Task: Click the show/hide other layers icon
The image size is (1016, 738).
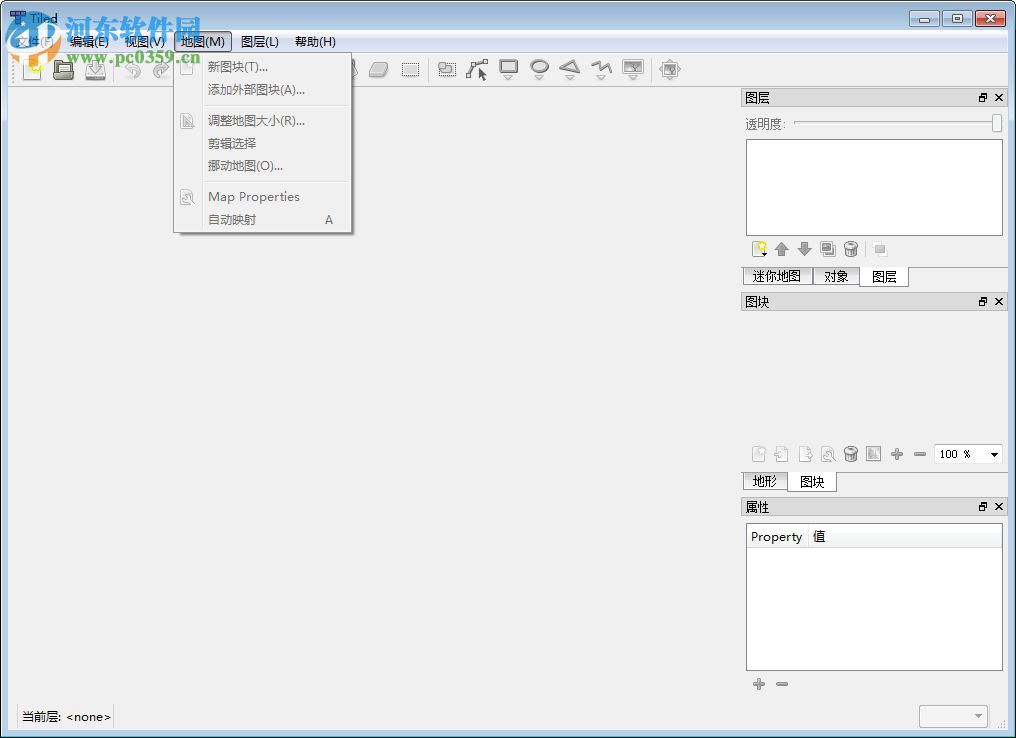Action: pos(880,249)
